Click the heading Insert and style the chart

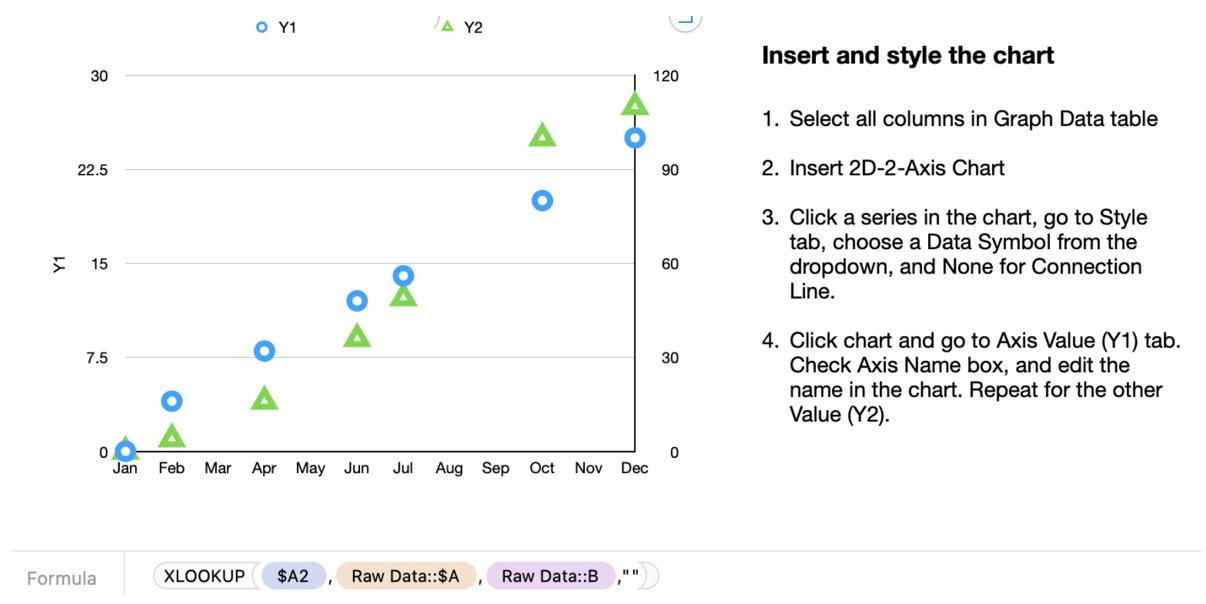coord(907,55)
